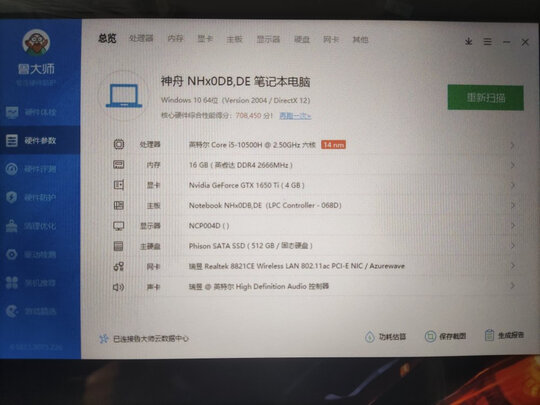The image size is (540, 405).
Task: Click the 主硬盘 disk row icon
Action: [x=118, y=246]
